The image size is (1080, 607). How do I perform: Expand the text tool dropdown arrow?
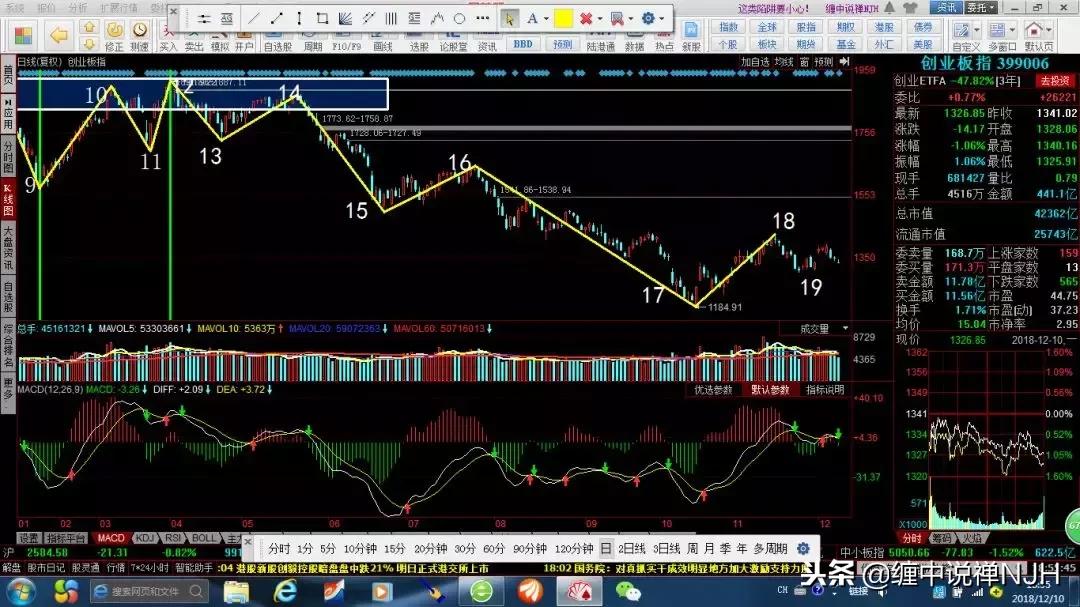(x=546, y=19)
